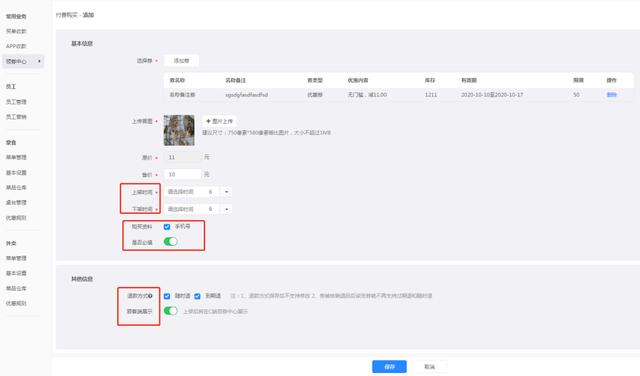Click the 券名称 column header
The height and width of the screenshot is (376, 640).
(177, 80)
